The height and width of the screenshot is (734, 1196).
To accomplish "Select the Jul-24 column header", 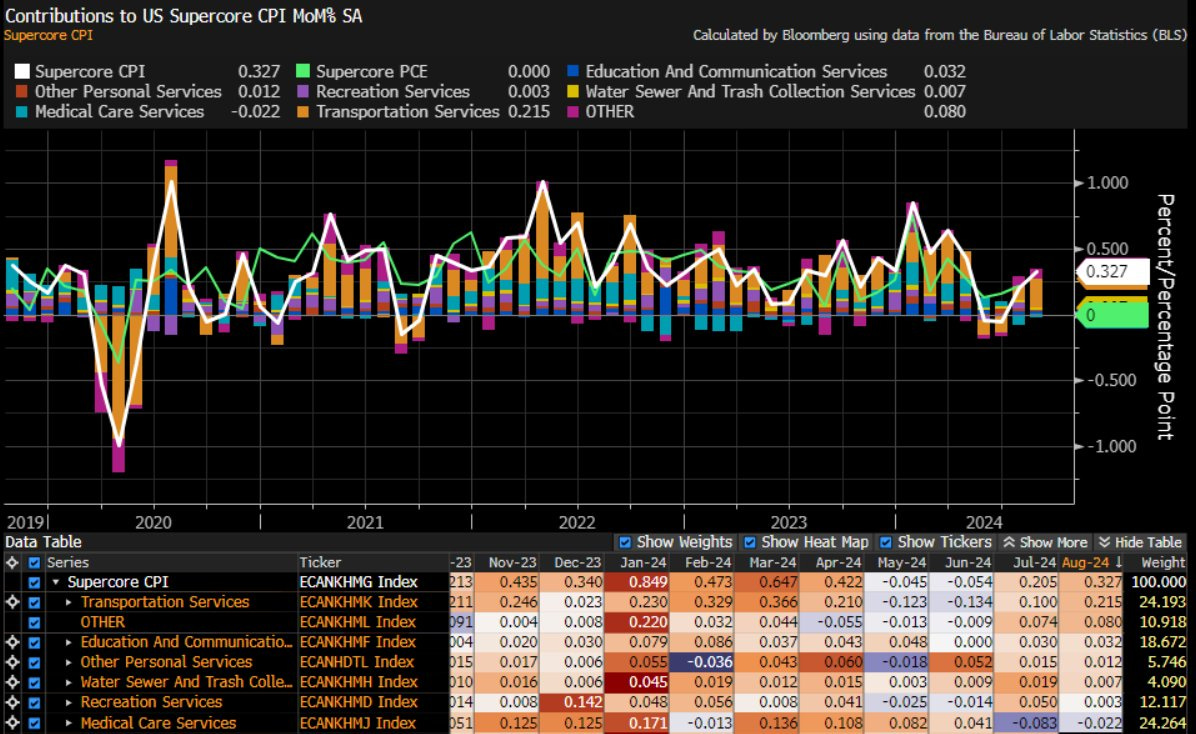I will pyautogui.click(x=1033, y=562).
